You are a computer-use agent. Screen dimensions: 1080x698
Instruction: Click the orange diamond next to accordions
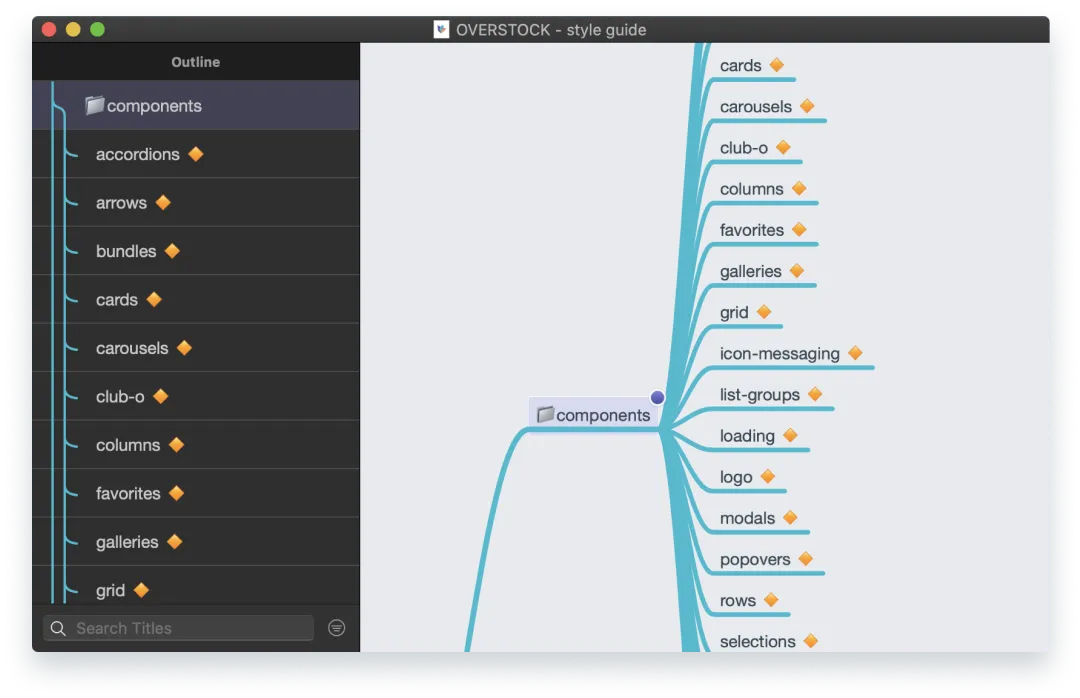(195, 154)
